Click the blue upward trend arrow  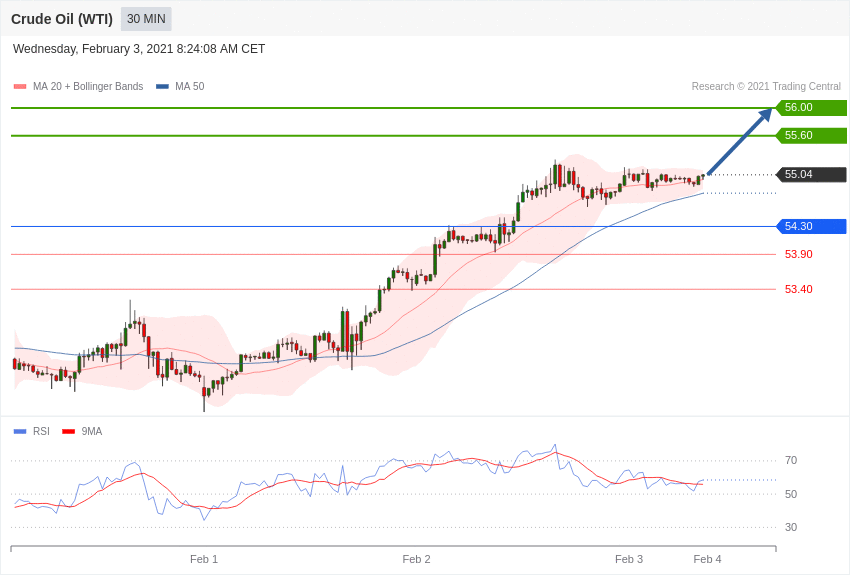tap(739, 142)
